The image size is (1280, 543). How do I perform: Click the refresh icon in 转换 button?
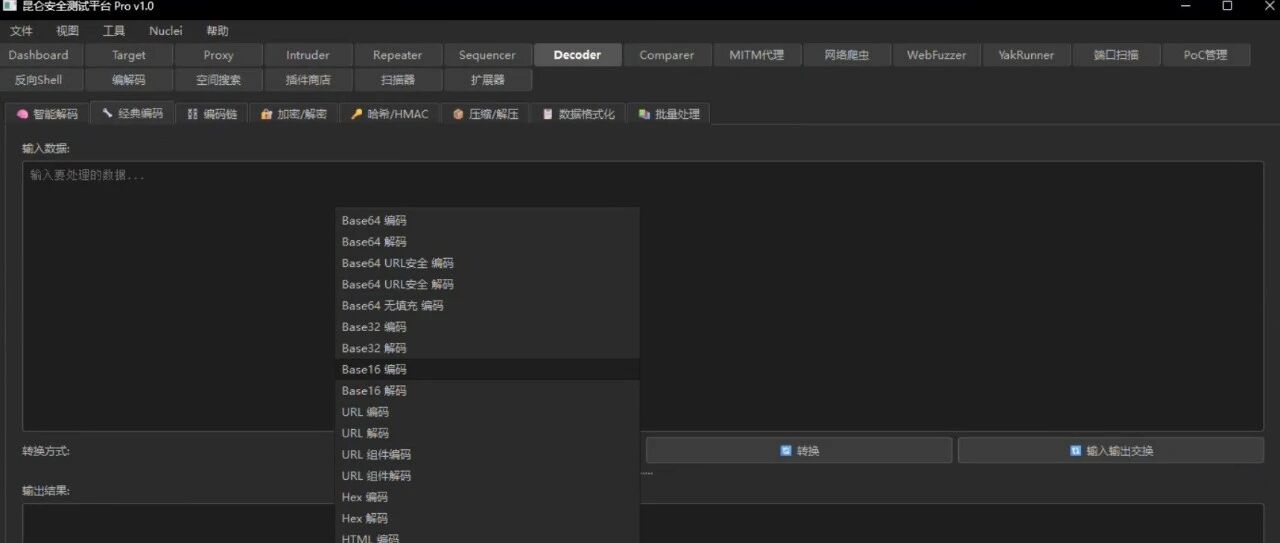click(786, 451)
